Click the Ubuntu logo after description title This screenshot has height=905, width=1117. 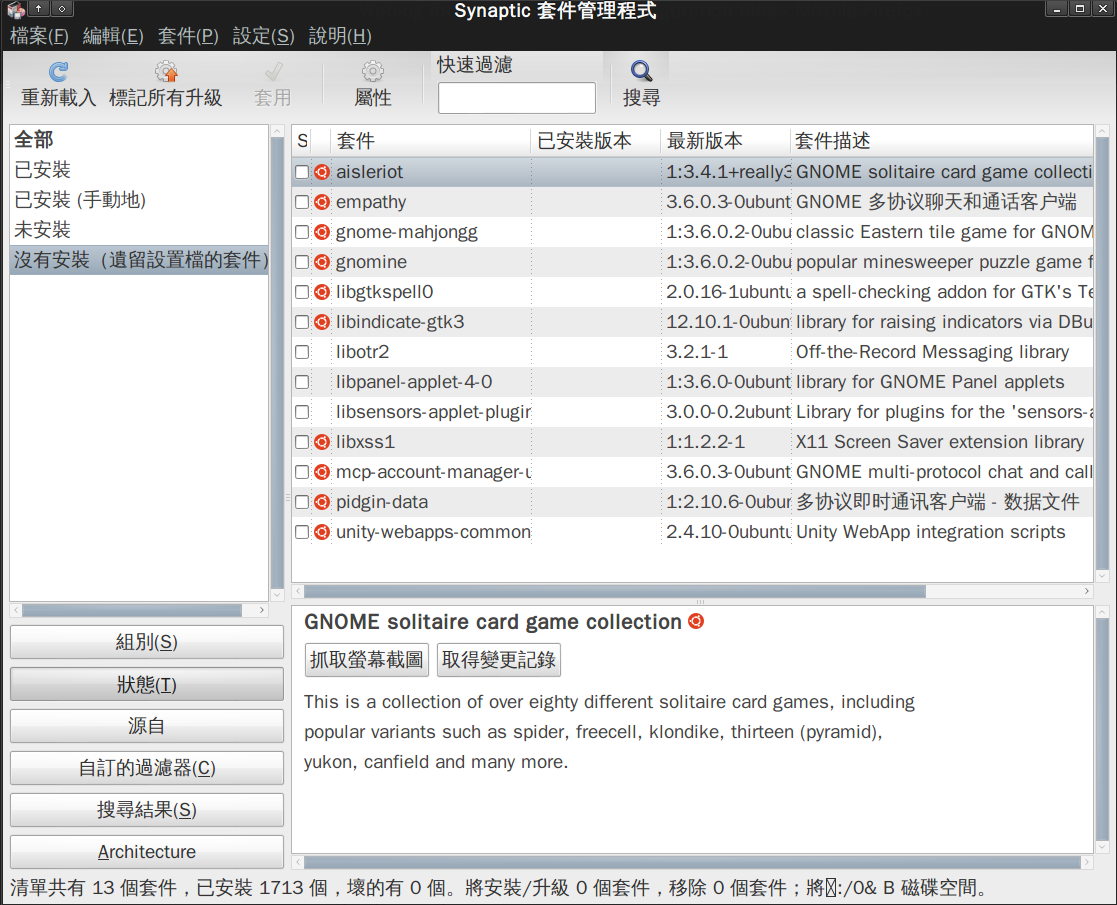696,621
